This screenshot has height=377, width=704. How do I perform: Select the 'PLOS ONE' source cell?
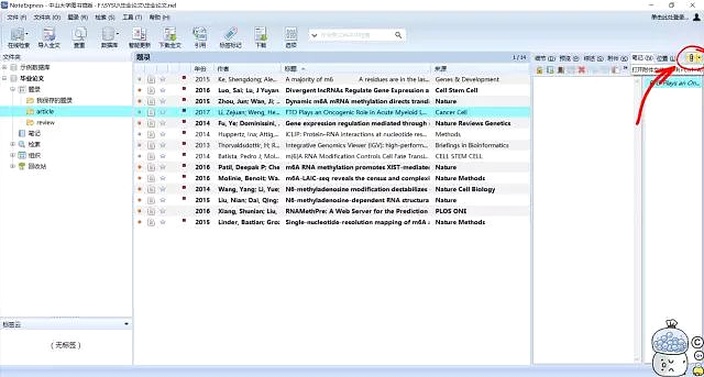(x=451, y=211)
